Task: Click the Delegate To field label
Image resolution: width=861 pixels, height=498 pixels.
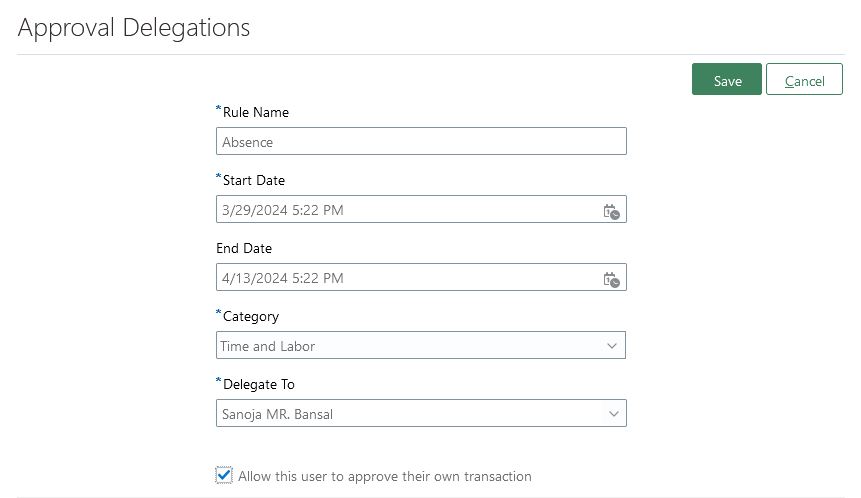Action: [x=259, y=384]
